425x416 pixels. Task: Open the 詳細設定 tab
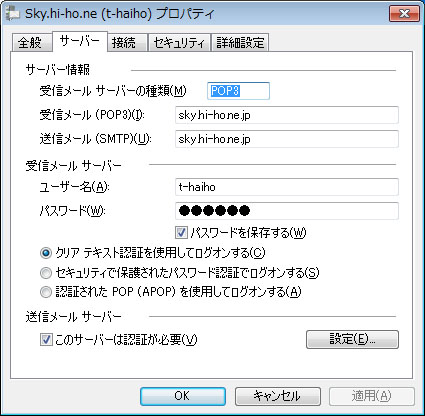[240, 43]
